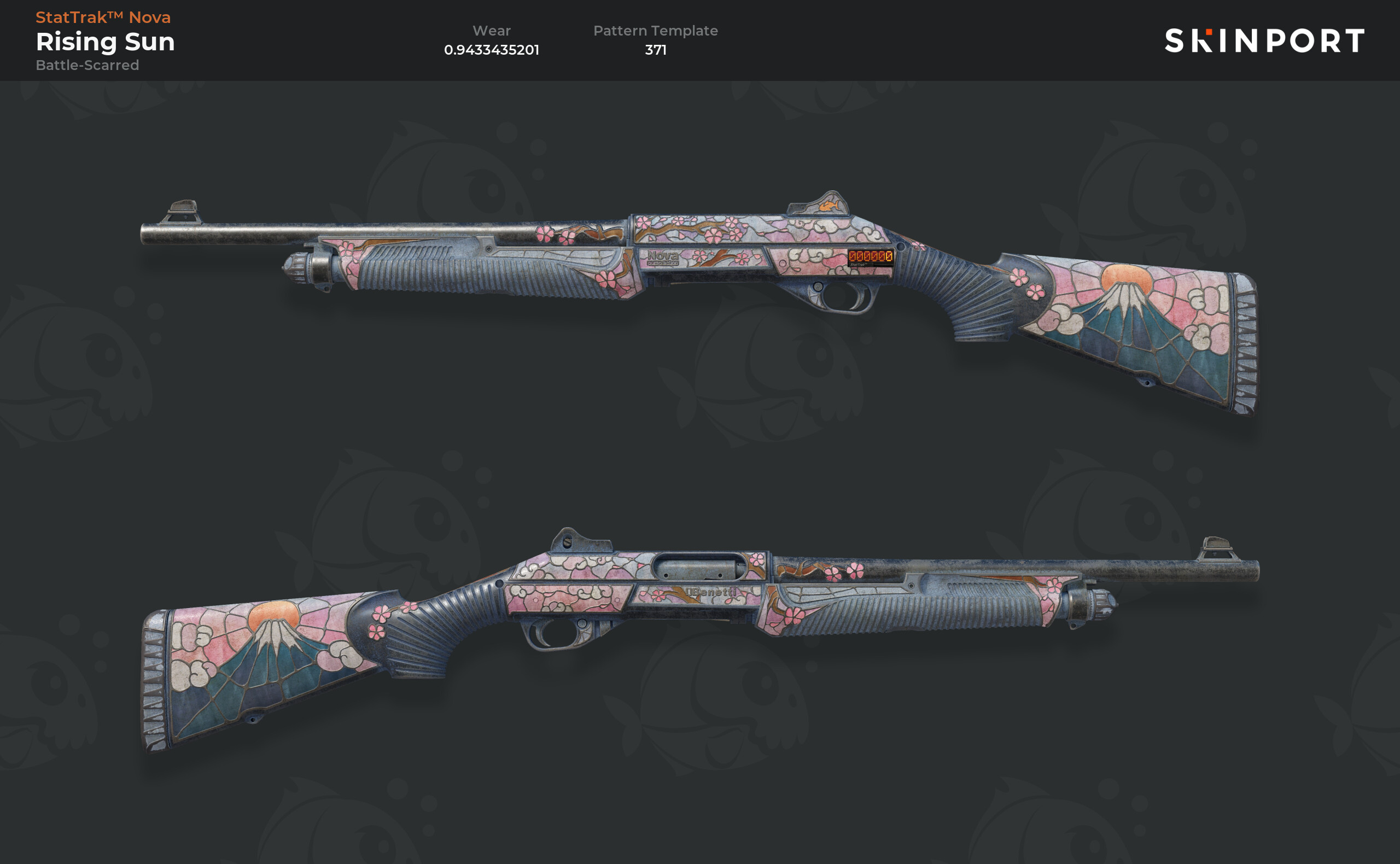1400x864 pixels.
Task: Click the Nova engraving on upper gun receiver
Action: [663, 257]
